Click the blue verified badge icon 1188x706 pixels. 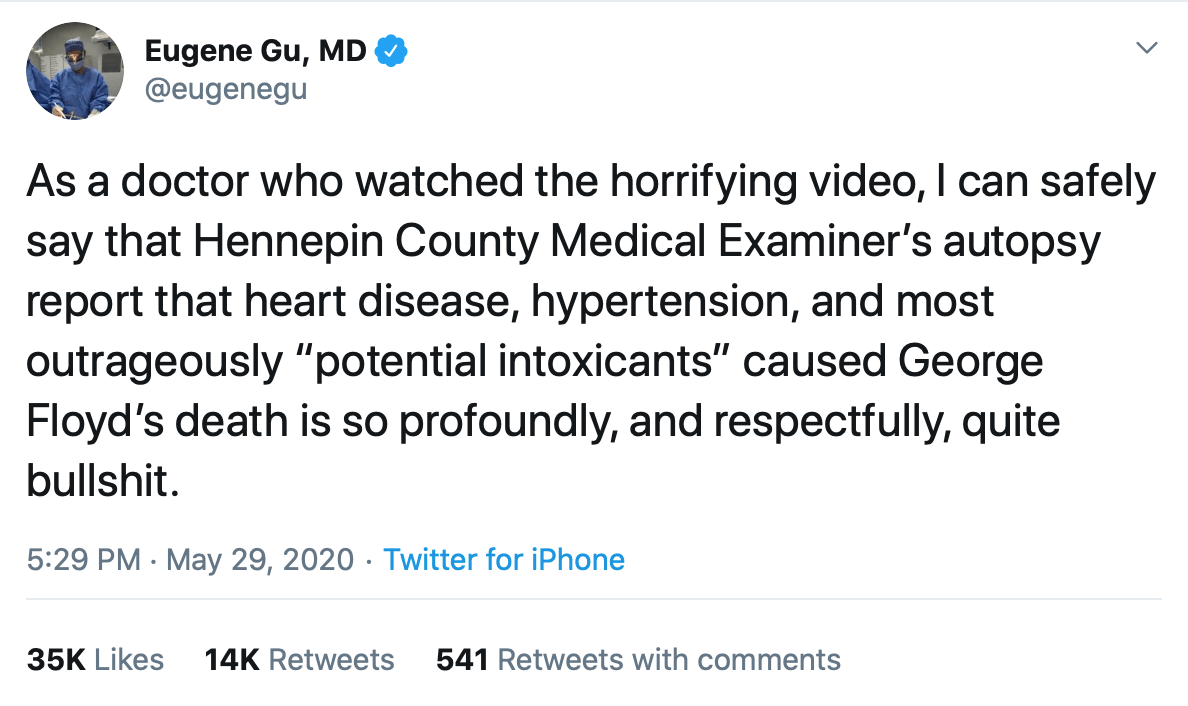[x=392, y=51]
